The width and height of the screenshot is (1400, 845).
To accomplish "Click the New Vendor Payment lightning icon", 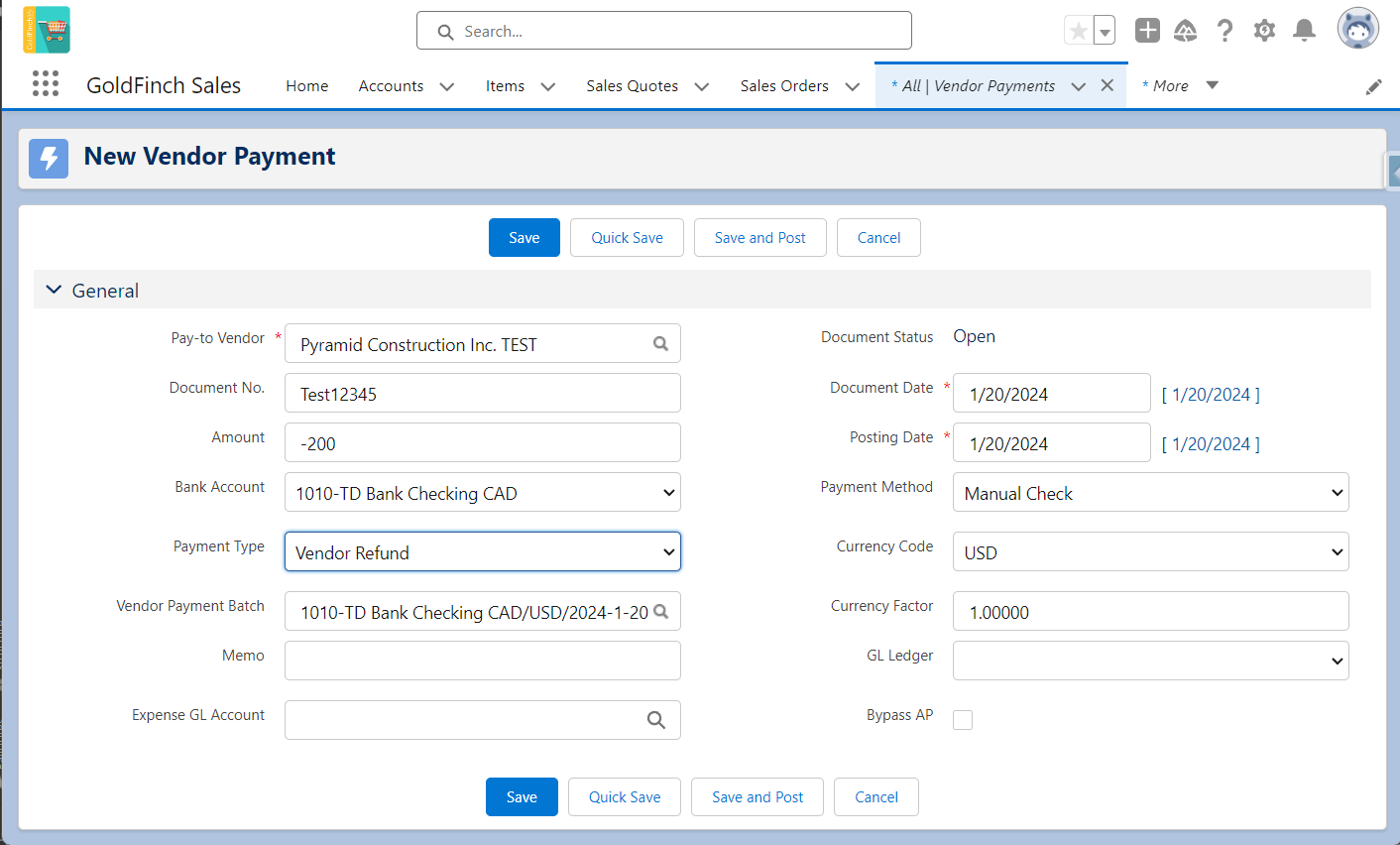I will 49,159.
